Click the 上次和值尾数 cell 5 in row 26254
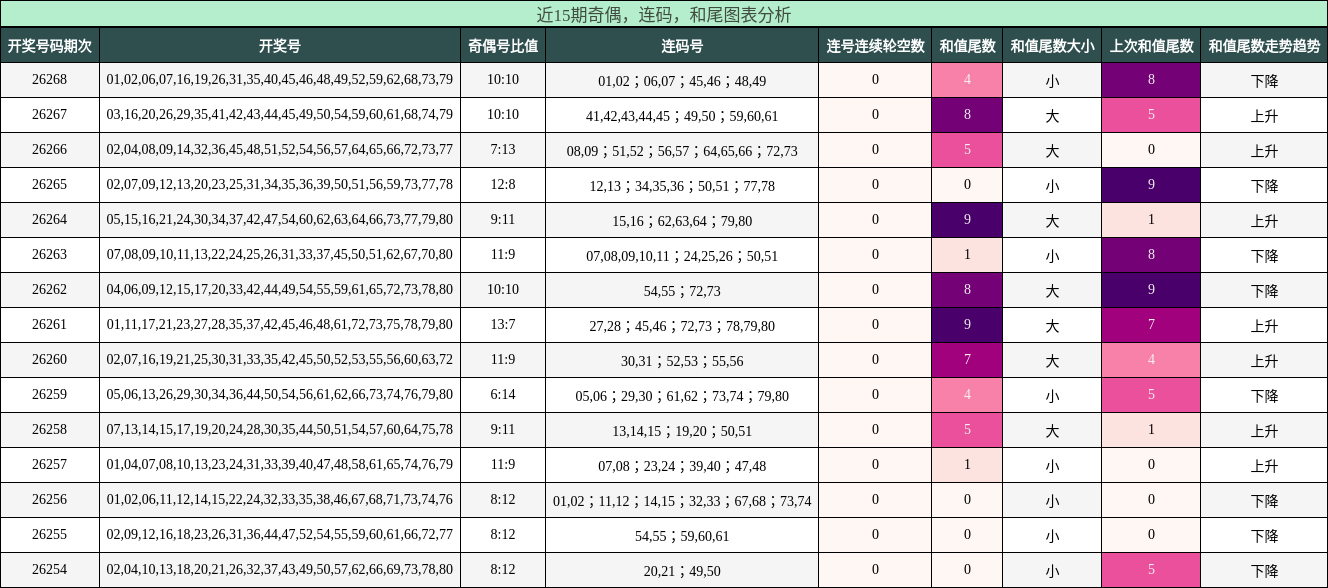This screenshot has width=1328, height=588. point(1151,570)
